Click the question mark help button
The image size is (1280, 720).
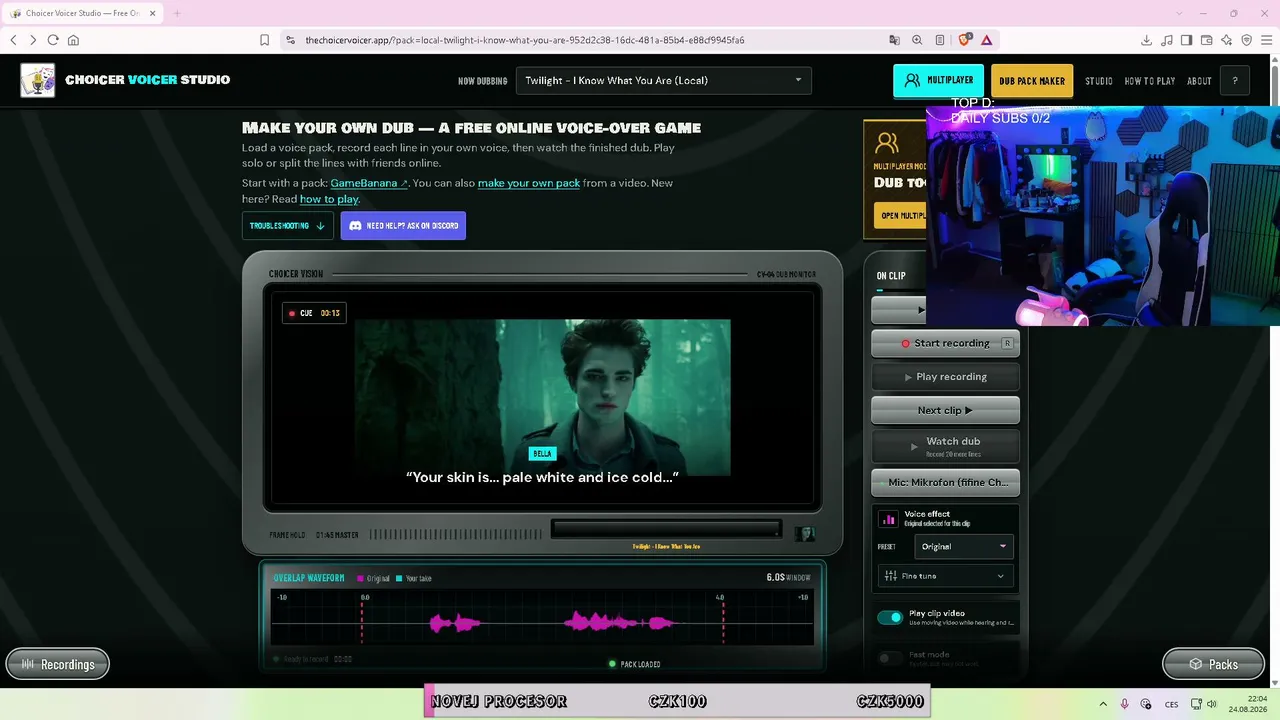coord(1235,81)
